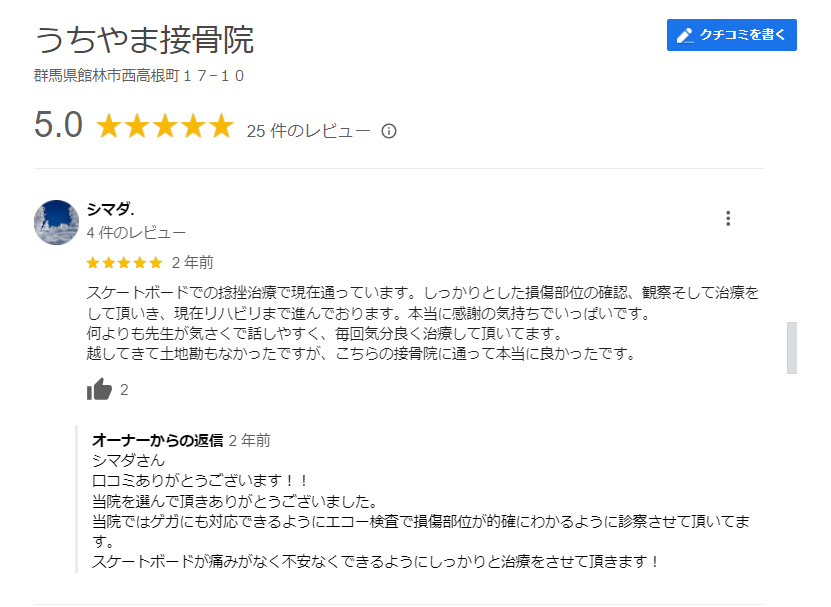Click the 25 件のレビュー total count
This screenshot has width=831, height=607.
(308, 130)
